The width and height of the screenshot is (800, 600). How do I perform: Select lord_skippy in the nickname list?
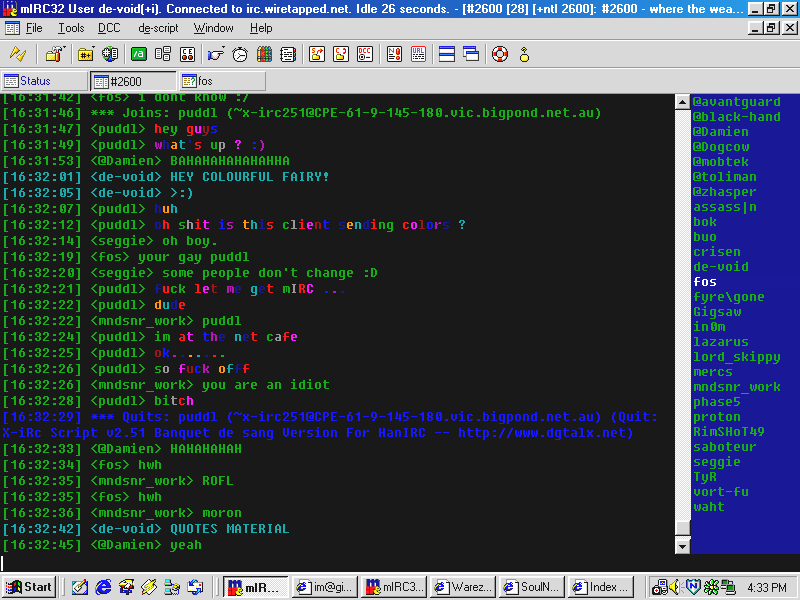coord(736,357)
